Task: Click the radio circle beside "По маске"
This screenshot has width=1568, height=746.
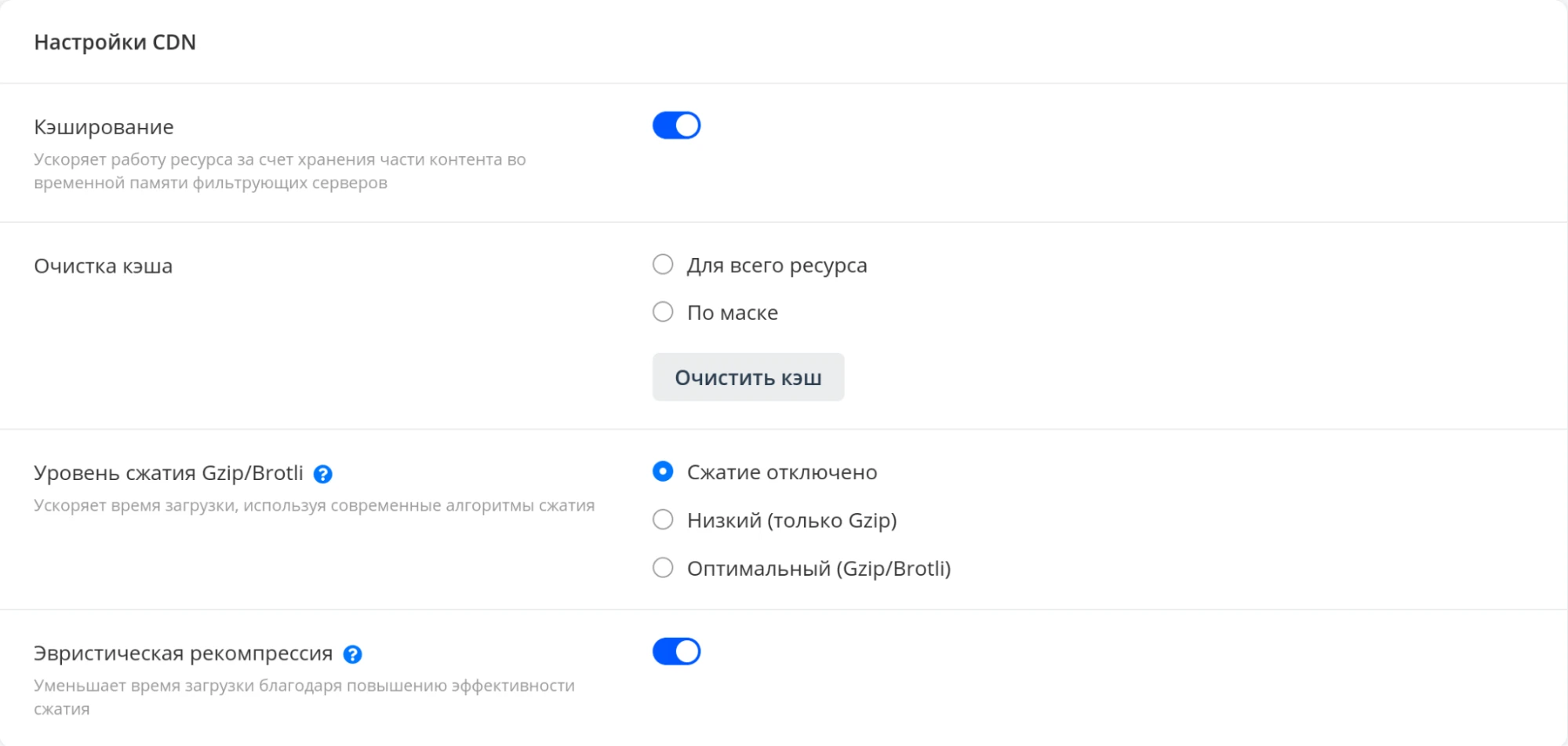Action: (663, 312)
